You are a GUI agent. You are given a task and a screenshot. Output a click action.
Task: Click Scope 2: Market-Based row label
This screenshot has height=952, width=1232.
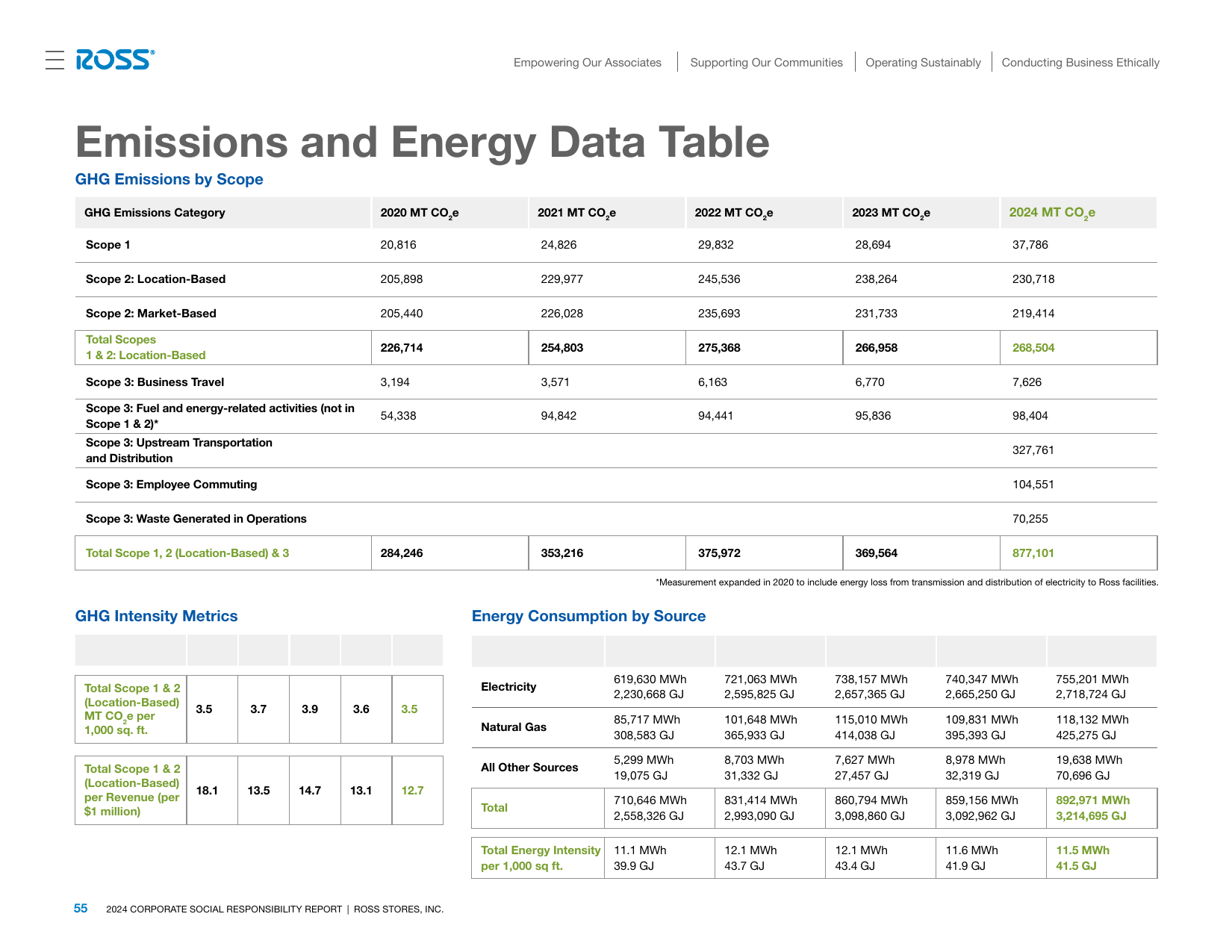pos(151,314)
